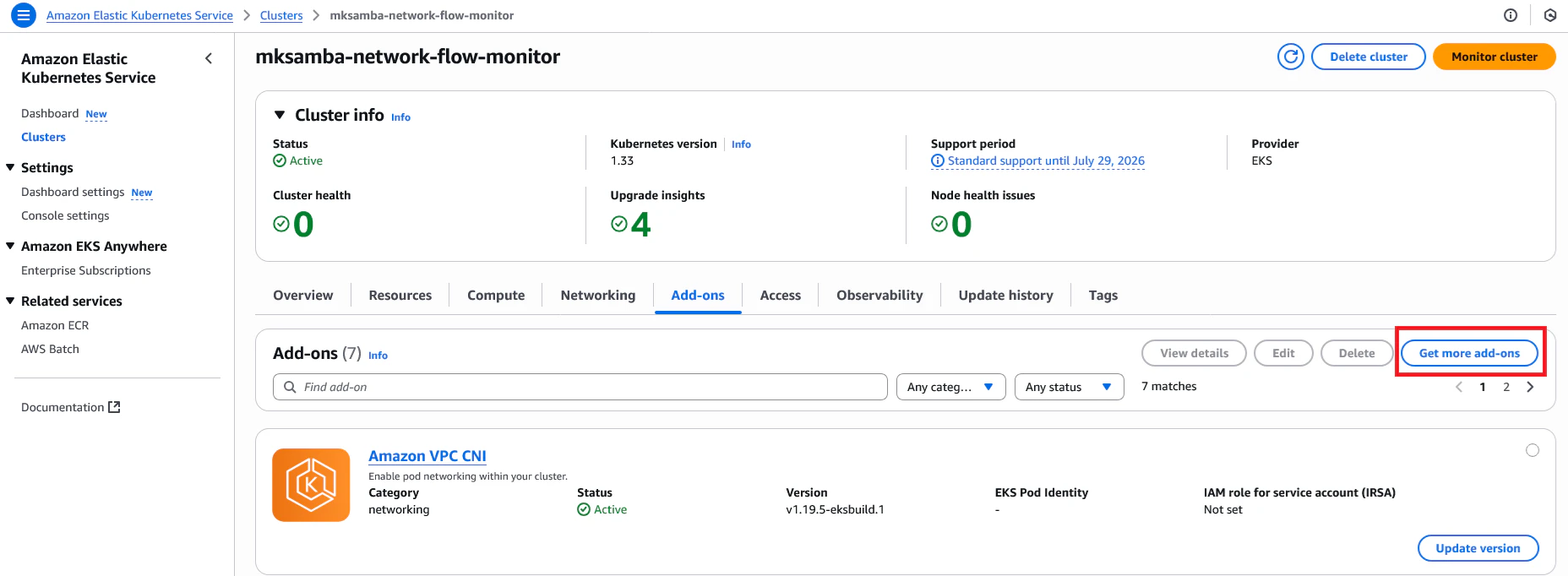Image resolution: width=1568 pixels, height=576 pixels.
Task: Click the Cluster health count 0
Action: [x=303, y=225]
